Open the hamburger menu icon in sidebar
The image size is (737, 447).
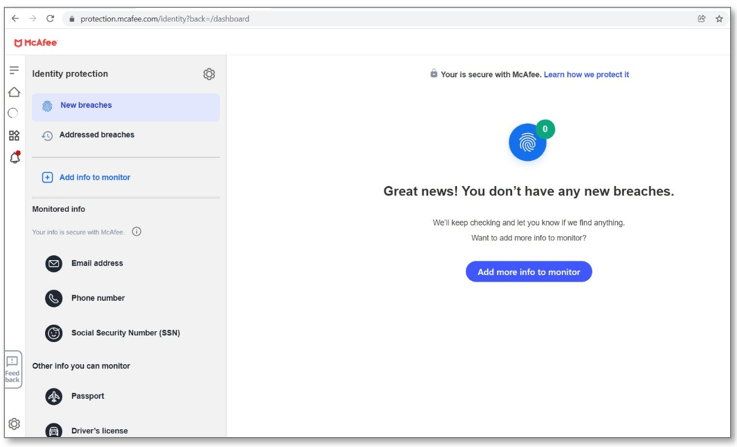click(14, 70)
